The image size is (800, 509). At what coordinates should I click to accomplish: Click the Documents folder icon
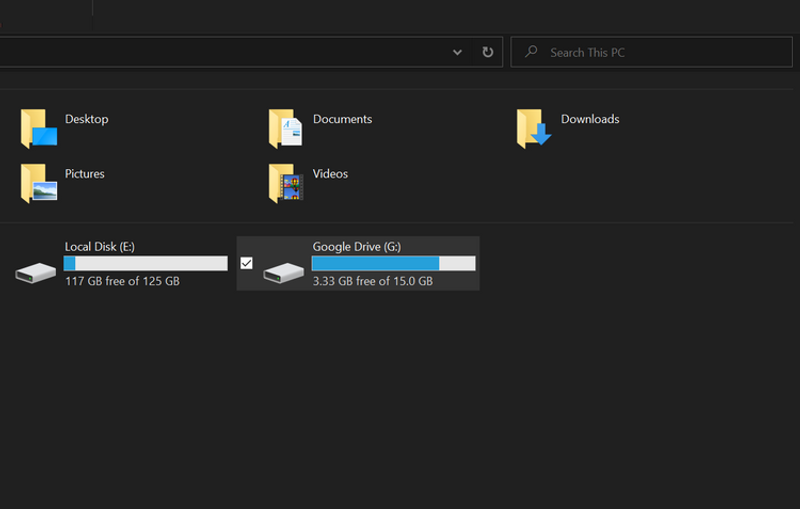[286, 129]
